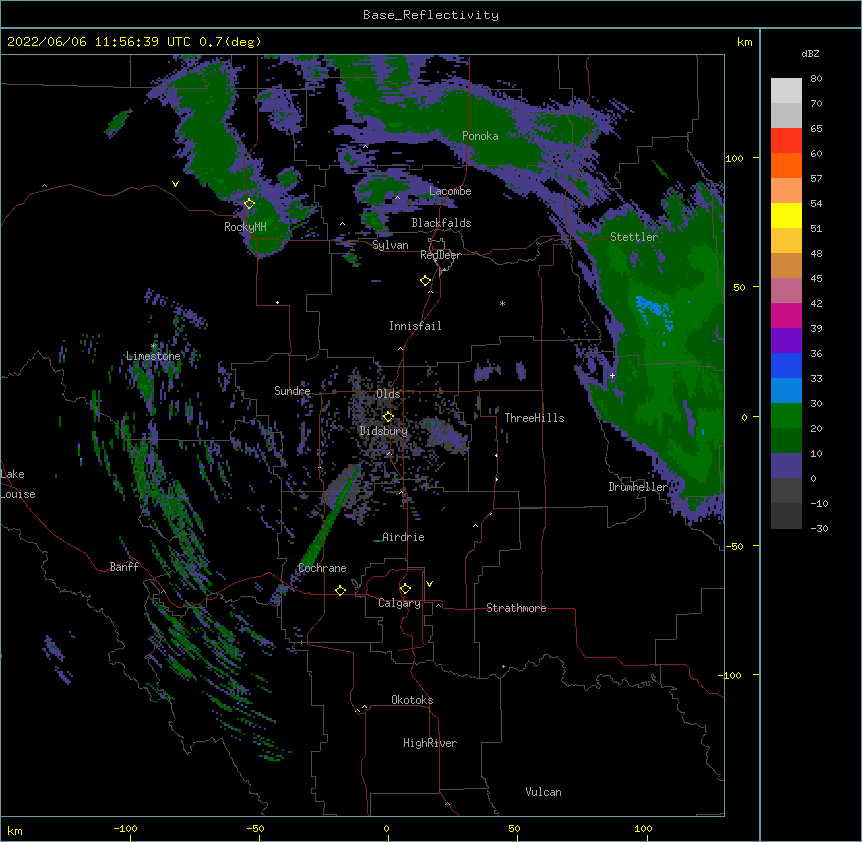The image size is (862, 842).
Task: Click the Strathmore city label
Action: click(516, 608)
